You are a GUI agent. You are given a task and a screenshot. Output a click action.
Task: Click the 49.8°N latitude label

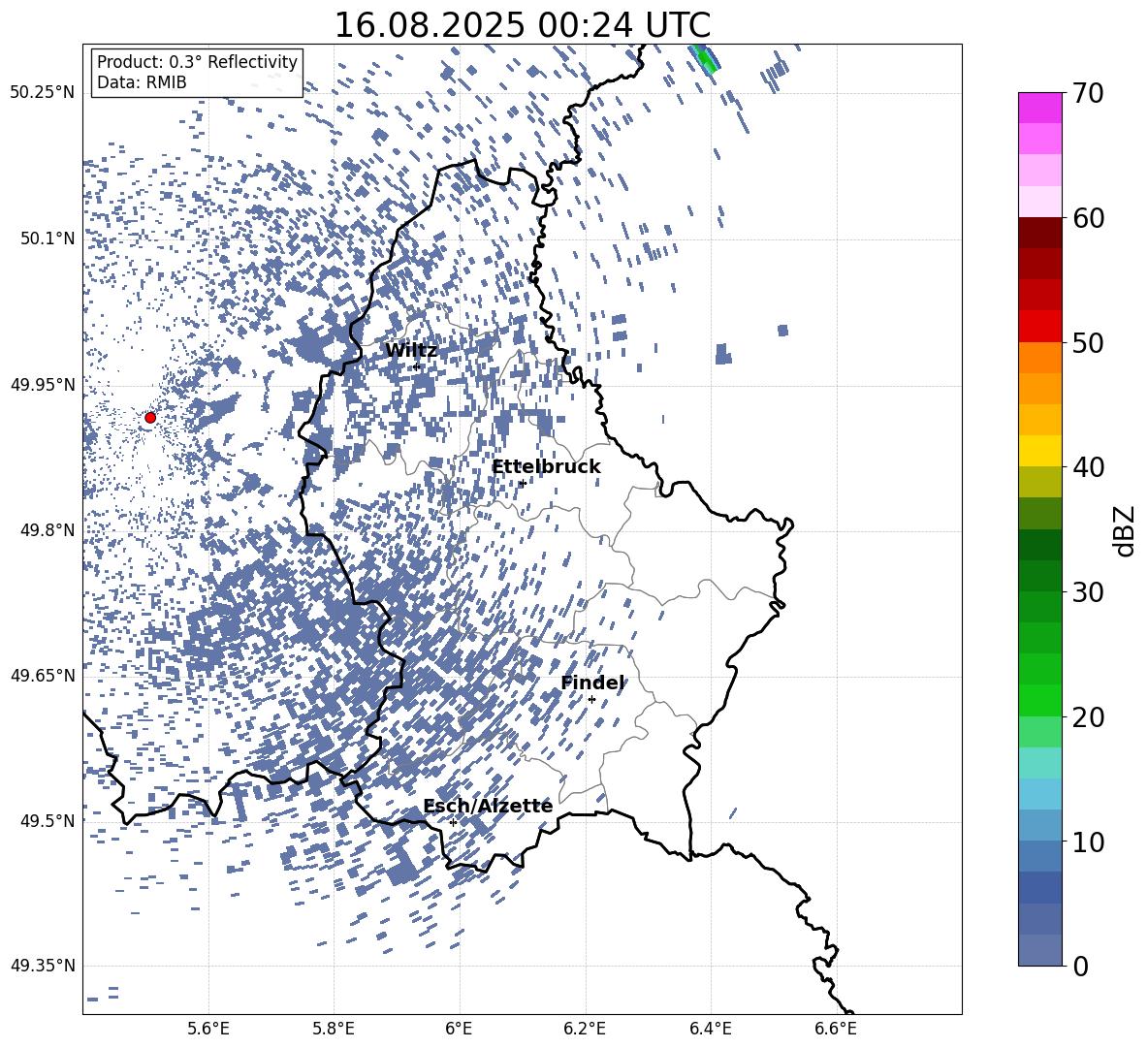48,530
